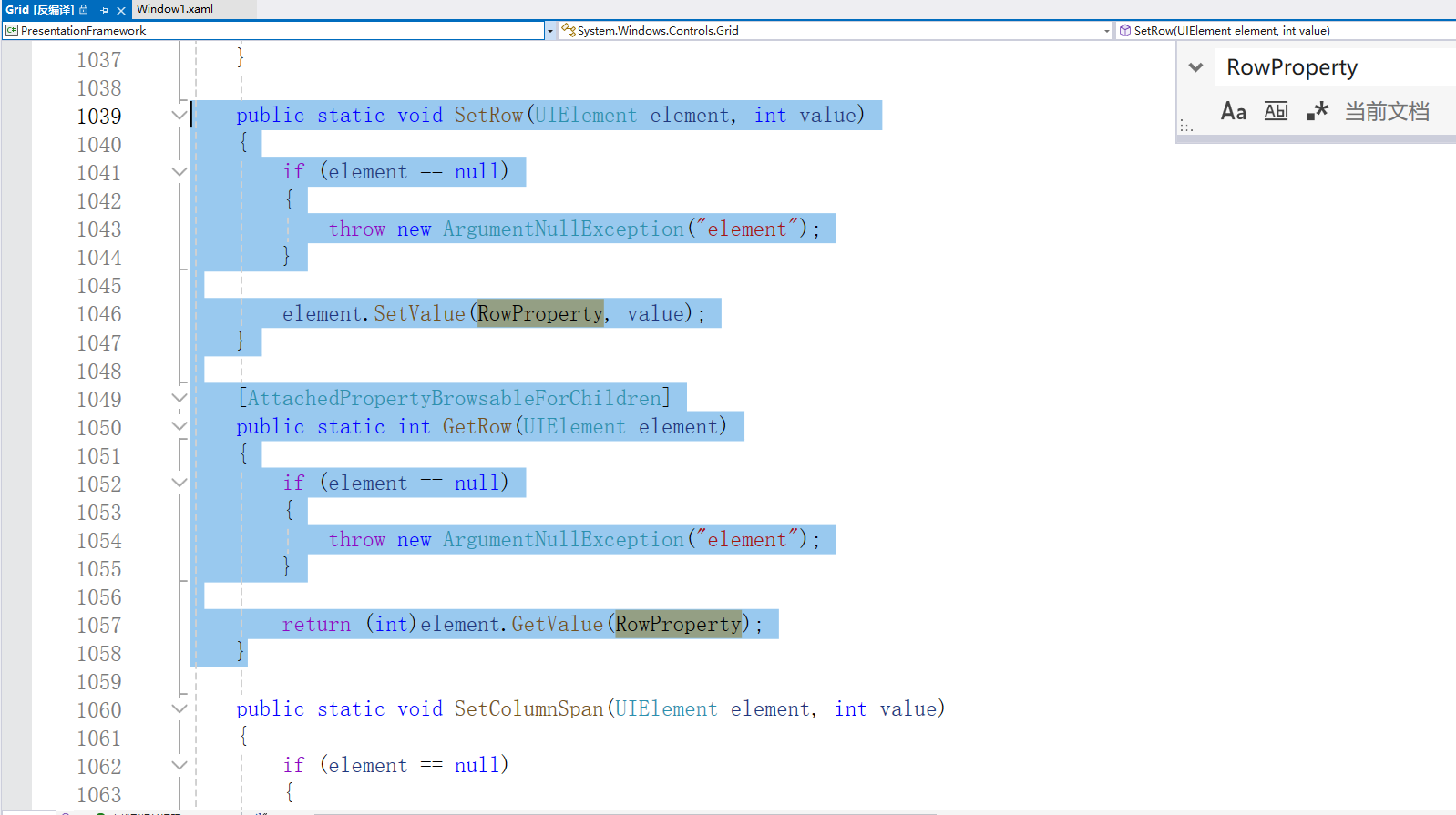The width and height of the screenshot is (1456, 815).
Task: Close the Grid [反编译] tab
Action: pos(121,10)
